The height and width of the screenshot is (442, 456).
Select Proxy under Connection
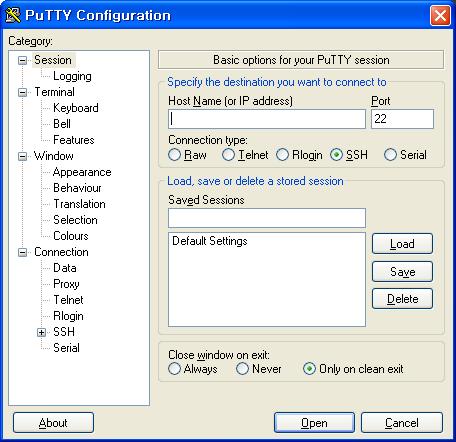66,284
